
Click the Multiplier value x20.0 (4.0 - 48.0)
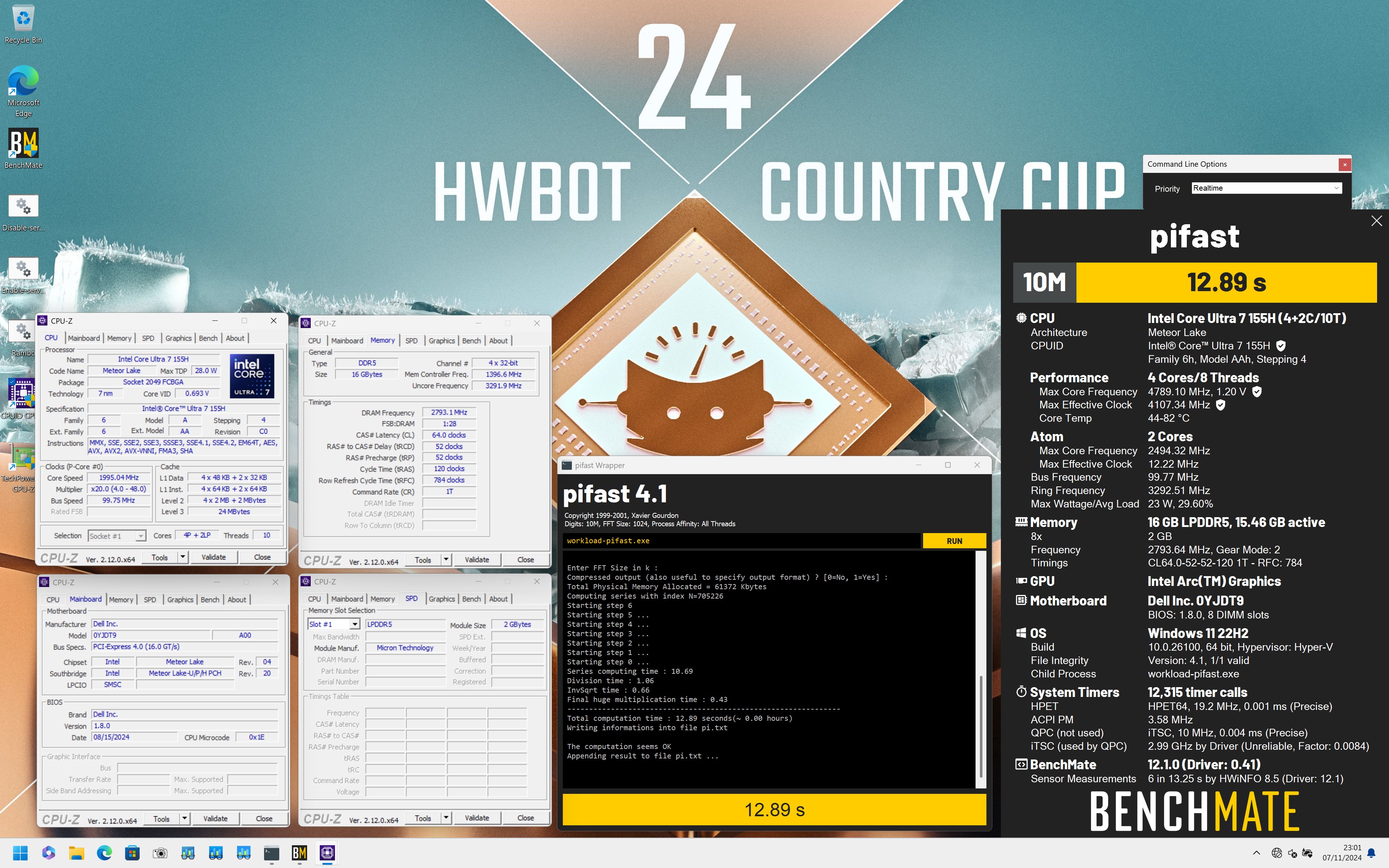point(119,489)
